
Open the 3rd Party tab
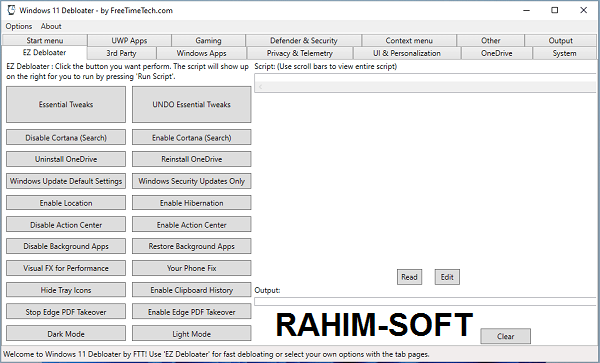[121, 53]
